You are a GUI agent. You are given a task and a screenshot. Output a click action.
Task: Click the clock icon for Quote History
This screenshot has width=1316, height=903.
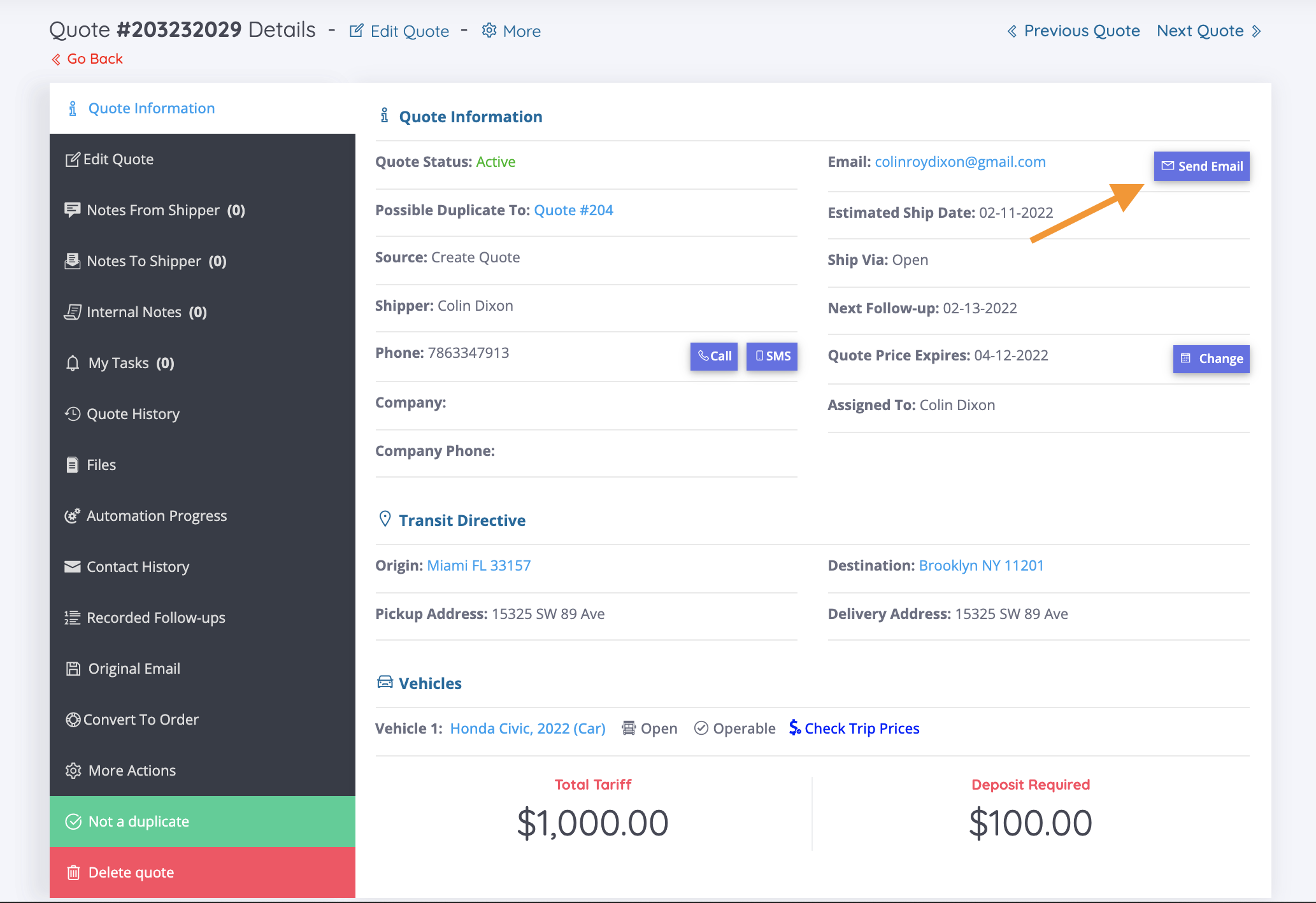[x=73, y=414]
